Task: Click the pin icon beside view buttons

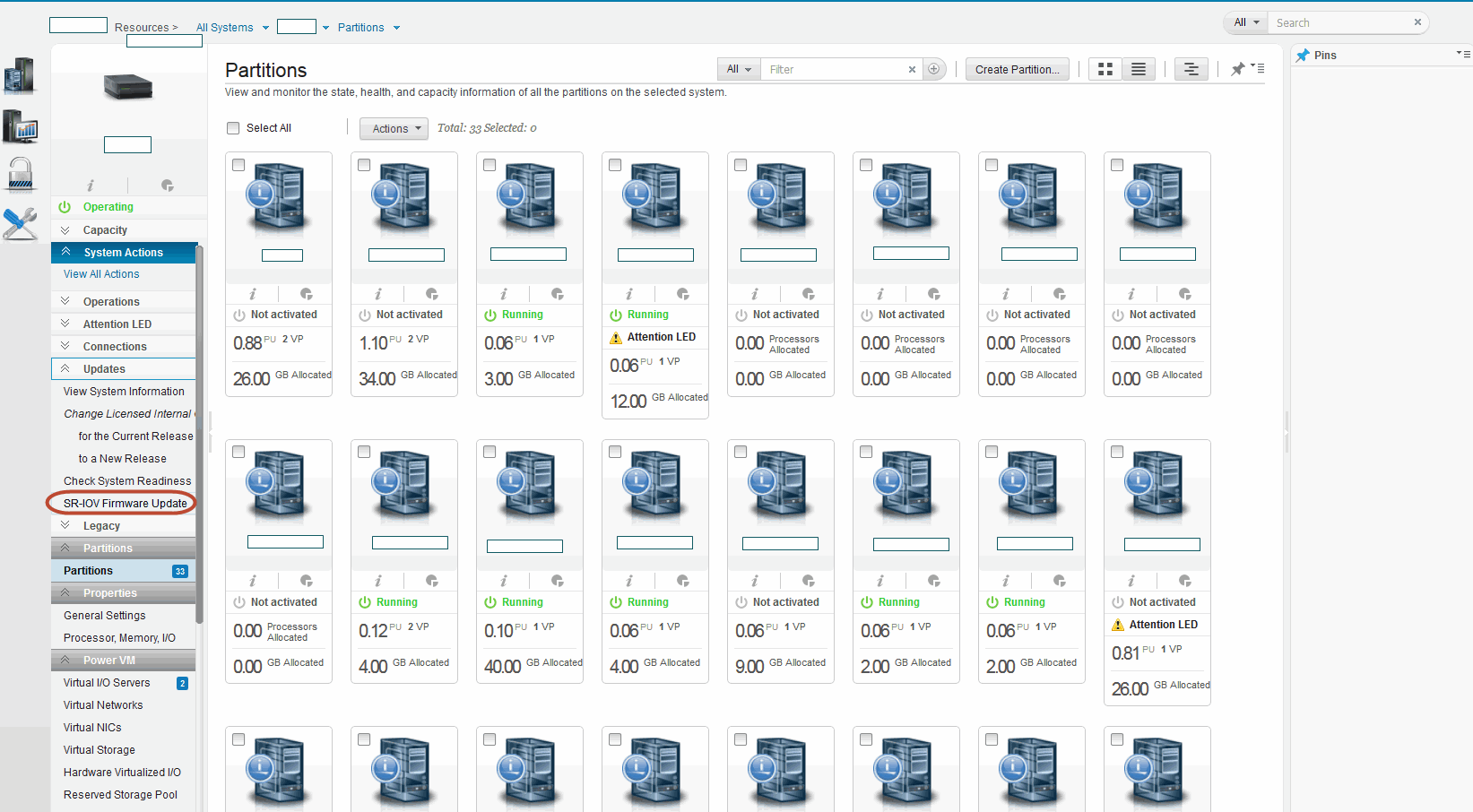Action: [x=1238, y=69]
